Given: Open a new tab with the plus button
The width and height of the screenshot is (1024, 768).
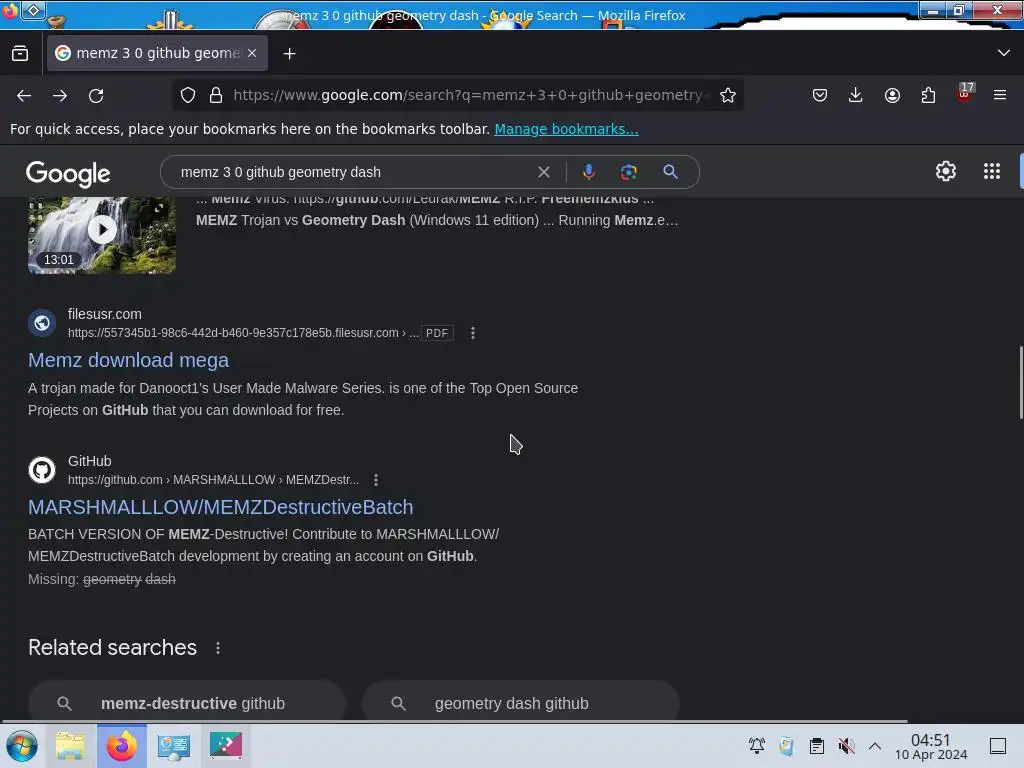Looking at the screenshot, I should pos(289,54).
